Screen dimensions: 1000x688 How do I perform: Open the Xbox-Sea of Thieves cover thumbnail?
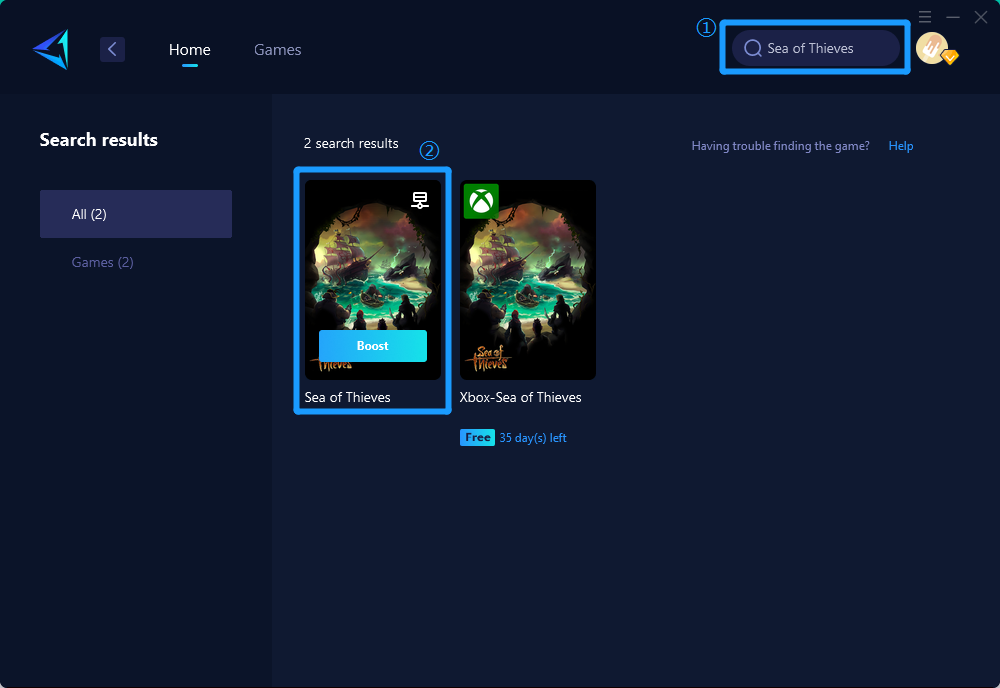528,280
